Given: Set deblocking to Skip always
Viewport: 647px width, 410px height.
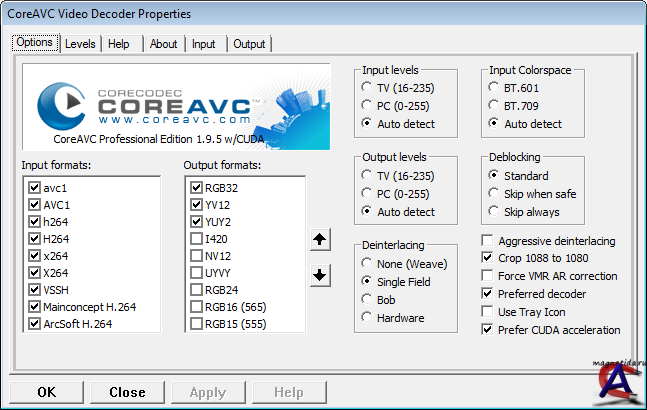Looking at the screenshot, I should [x=495, y=211].
